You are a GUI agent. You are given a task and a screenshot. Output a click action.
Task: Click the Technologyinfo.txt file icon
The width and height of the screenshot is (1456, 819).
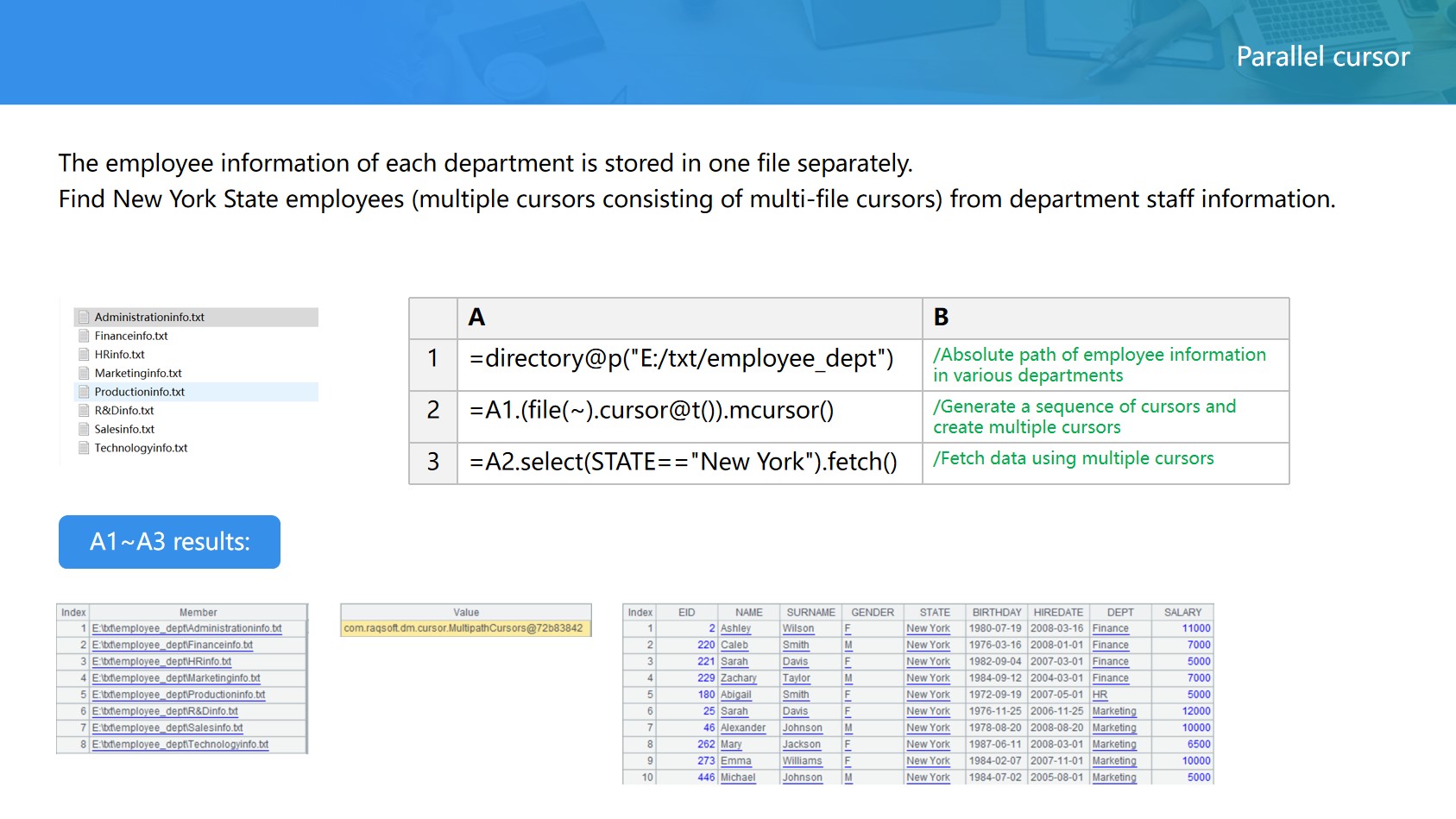(x=84, y=448)
